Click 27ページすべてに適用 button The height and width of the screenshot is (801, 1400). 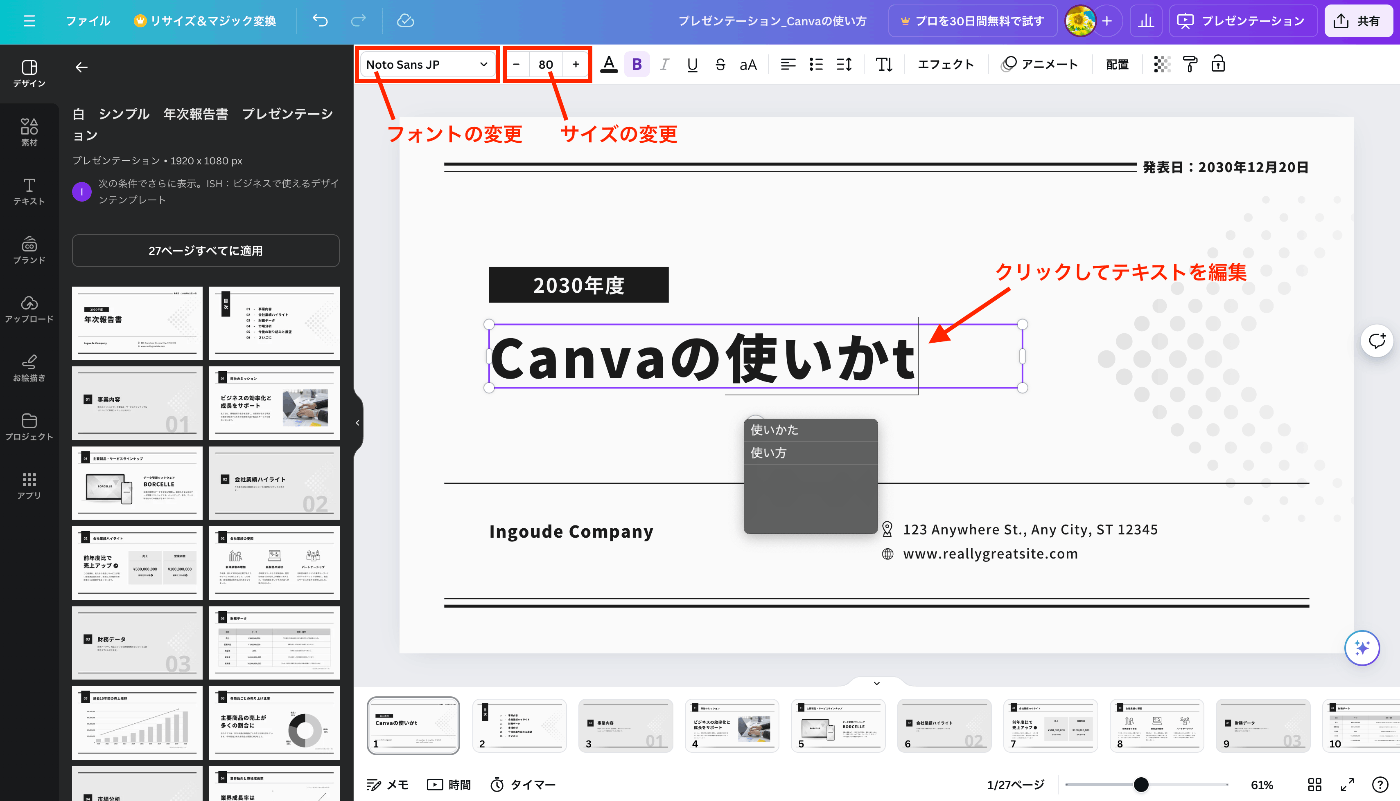click(x=206, y=251)
